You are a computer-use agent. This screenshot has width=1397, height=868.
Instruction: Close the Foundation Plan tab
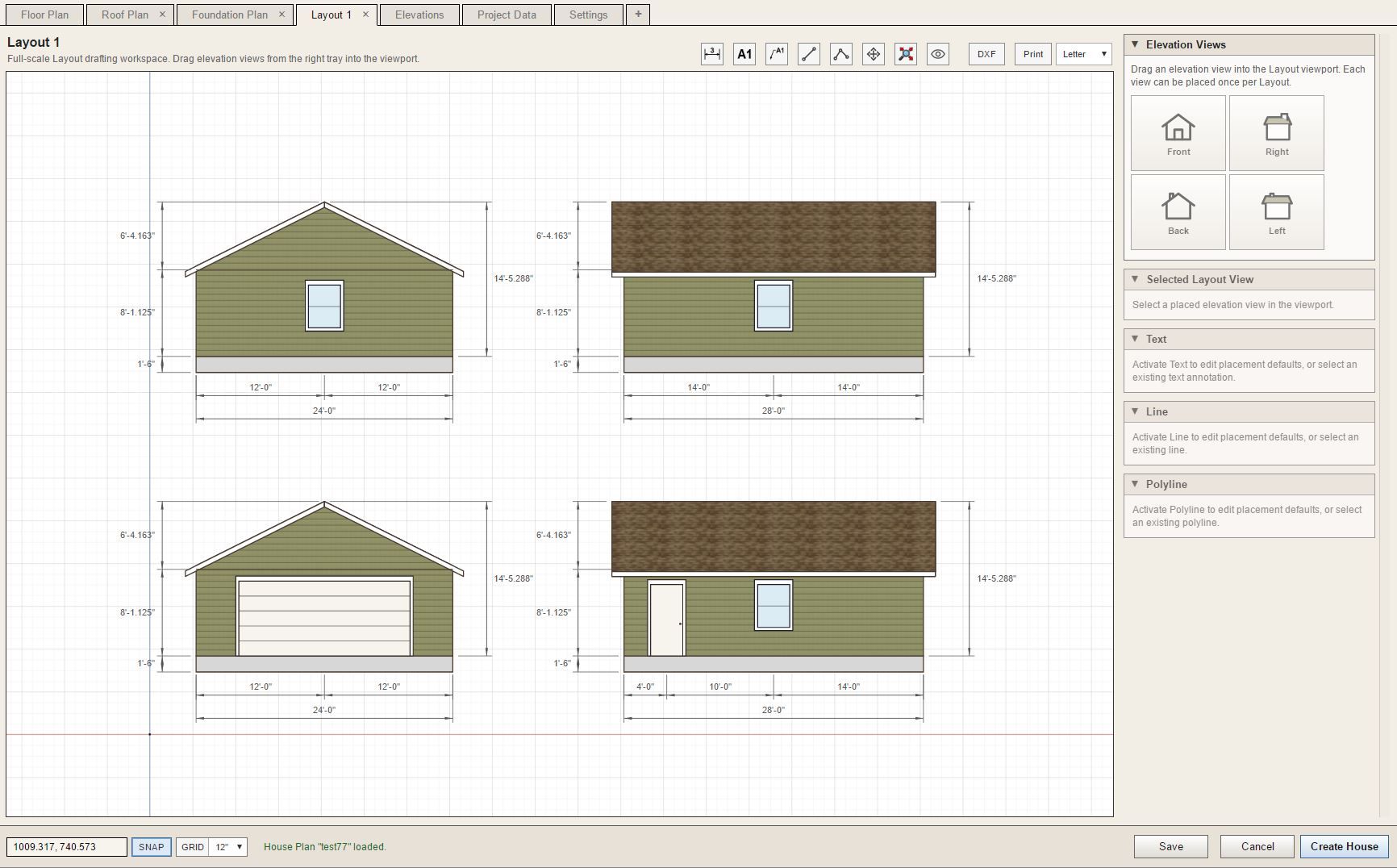pos(281,15)
